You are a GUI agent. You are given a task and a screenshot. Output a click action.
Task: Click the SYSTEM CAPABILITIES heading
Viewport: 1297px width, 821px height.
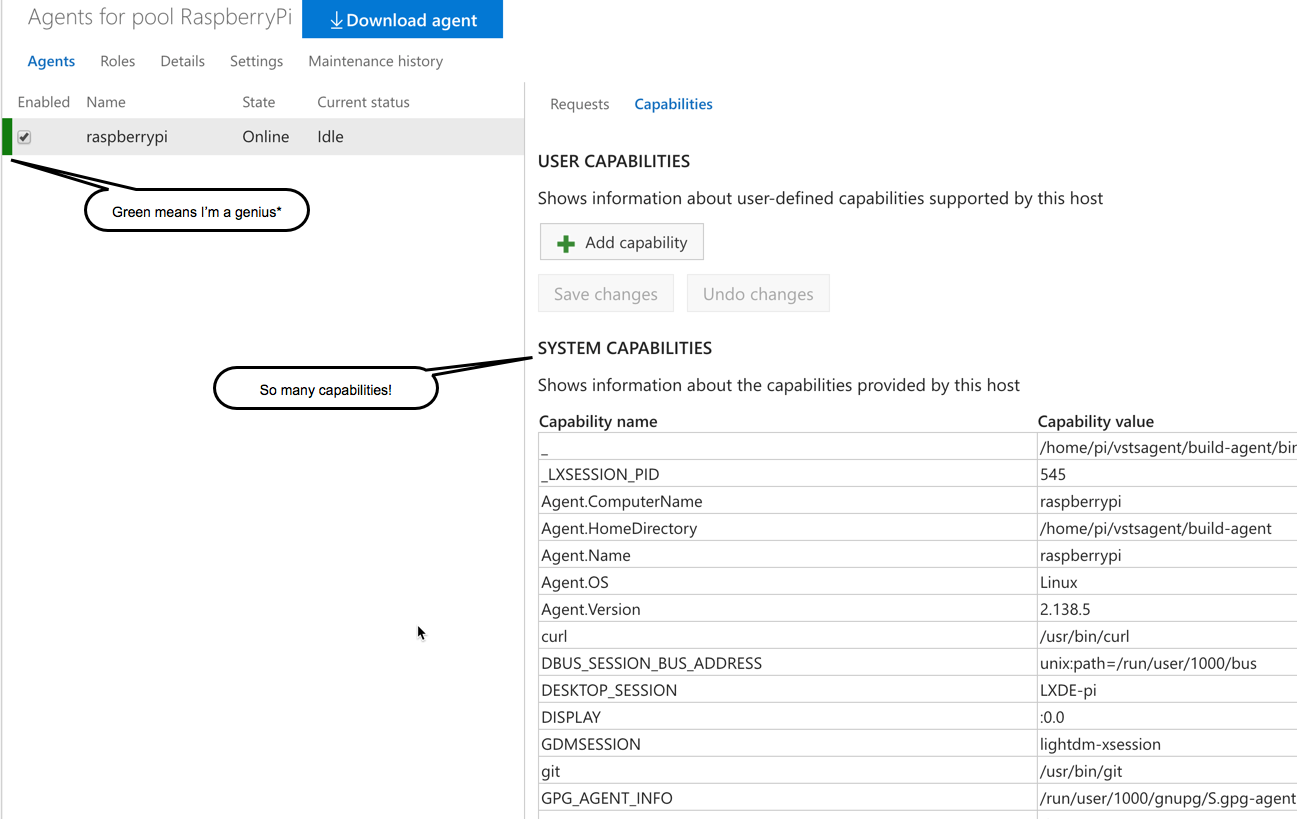click(625, 348)
